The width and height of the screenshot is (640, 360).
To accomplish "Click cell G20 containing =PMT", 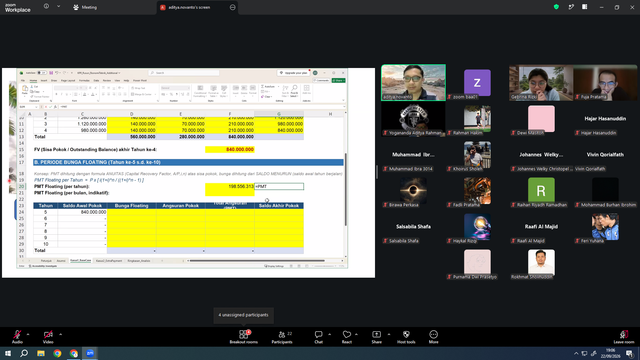I will (279, 187).
